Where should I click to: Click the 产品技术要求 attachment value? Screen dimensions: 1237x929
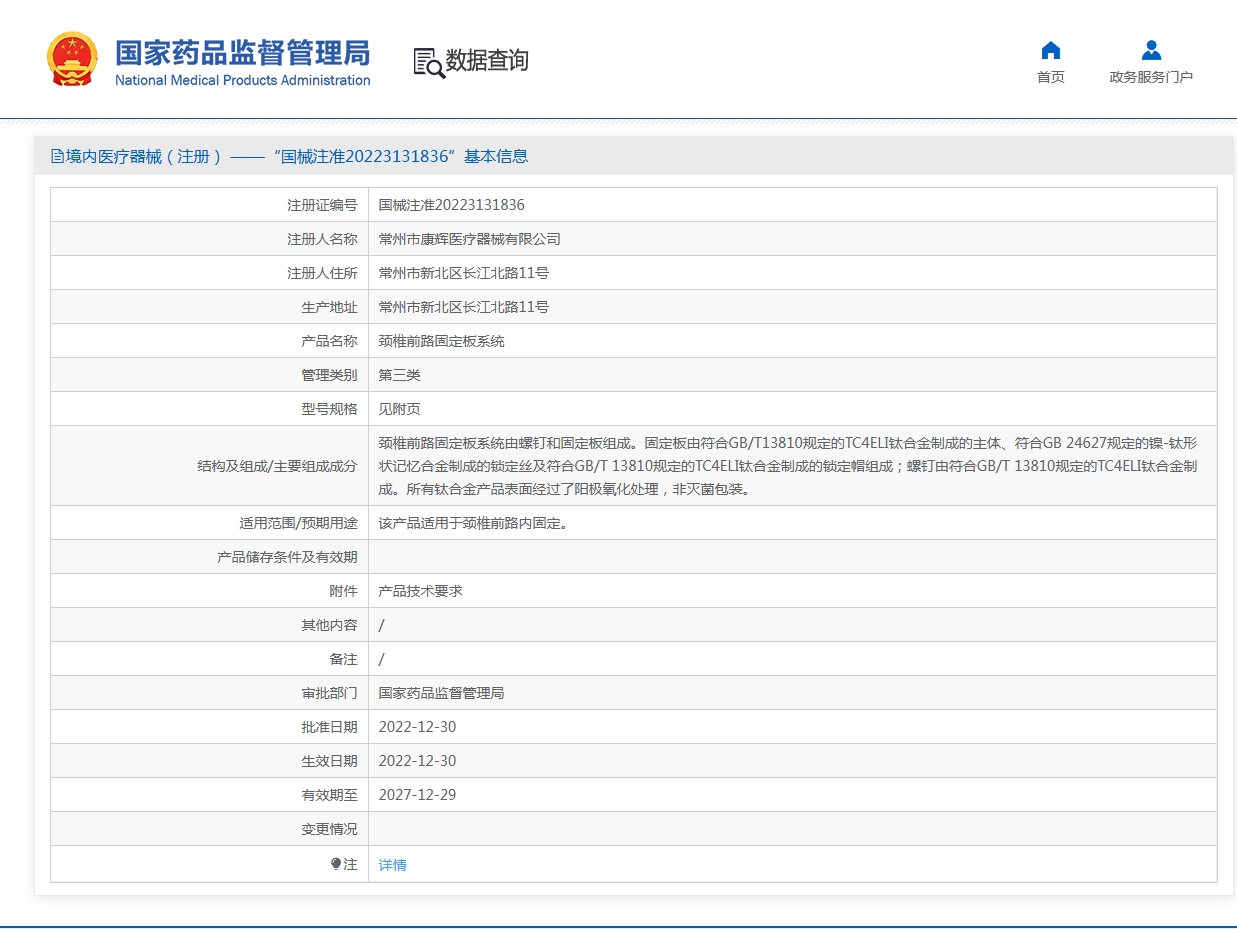click(x=421, y=591)
